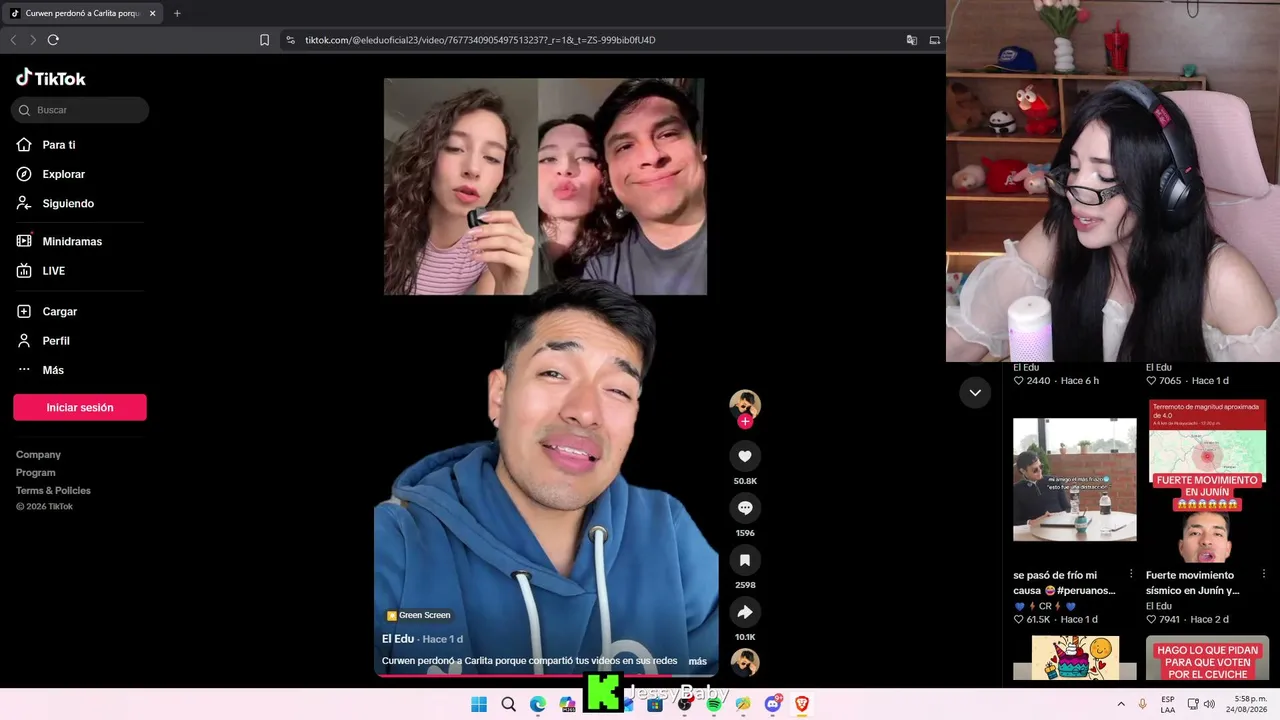The height and width of the screenshot is (720, 1280).
Task: Open the 'se pasó de frío mi causa' thumbnail
Action: [x=1075, y=480]
